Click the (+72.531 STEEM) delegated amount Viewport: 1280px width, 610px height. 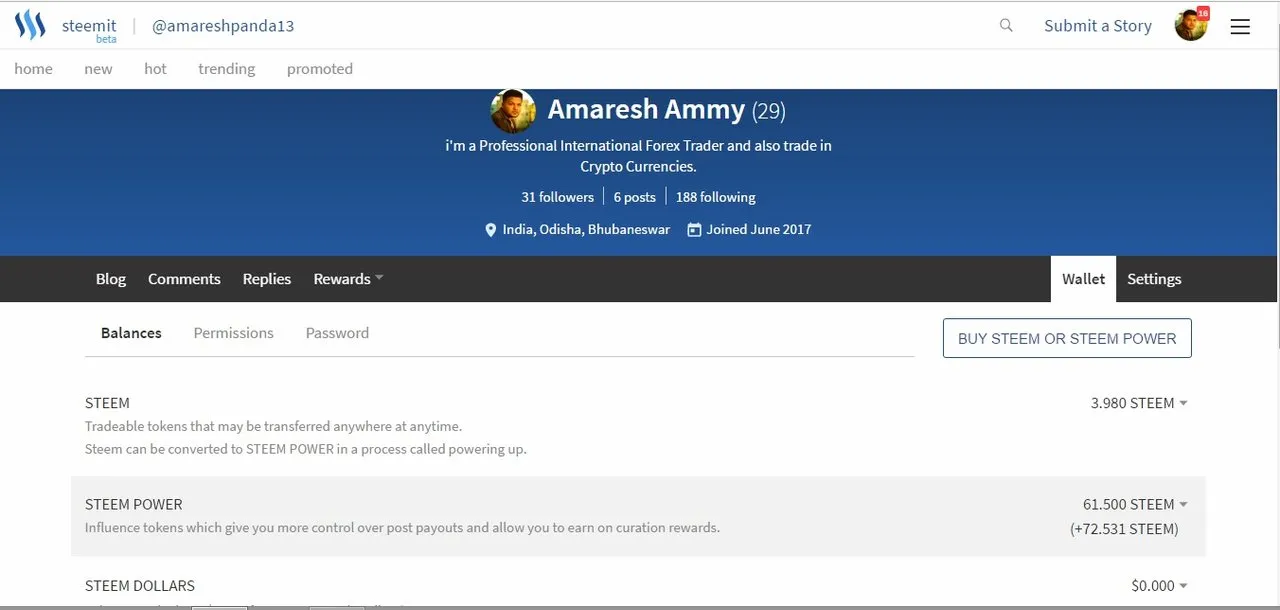pos(1124,529)
